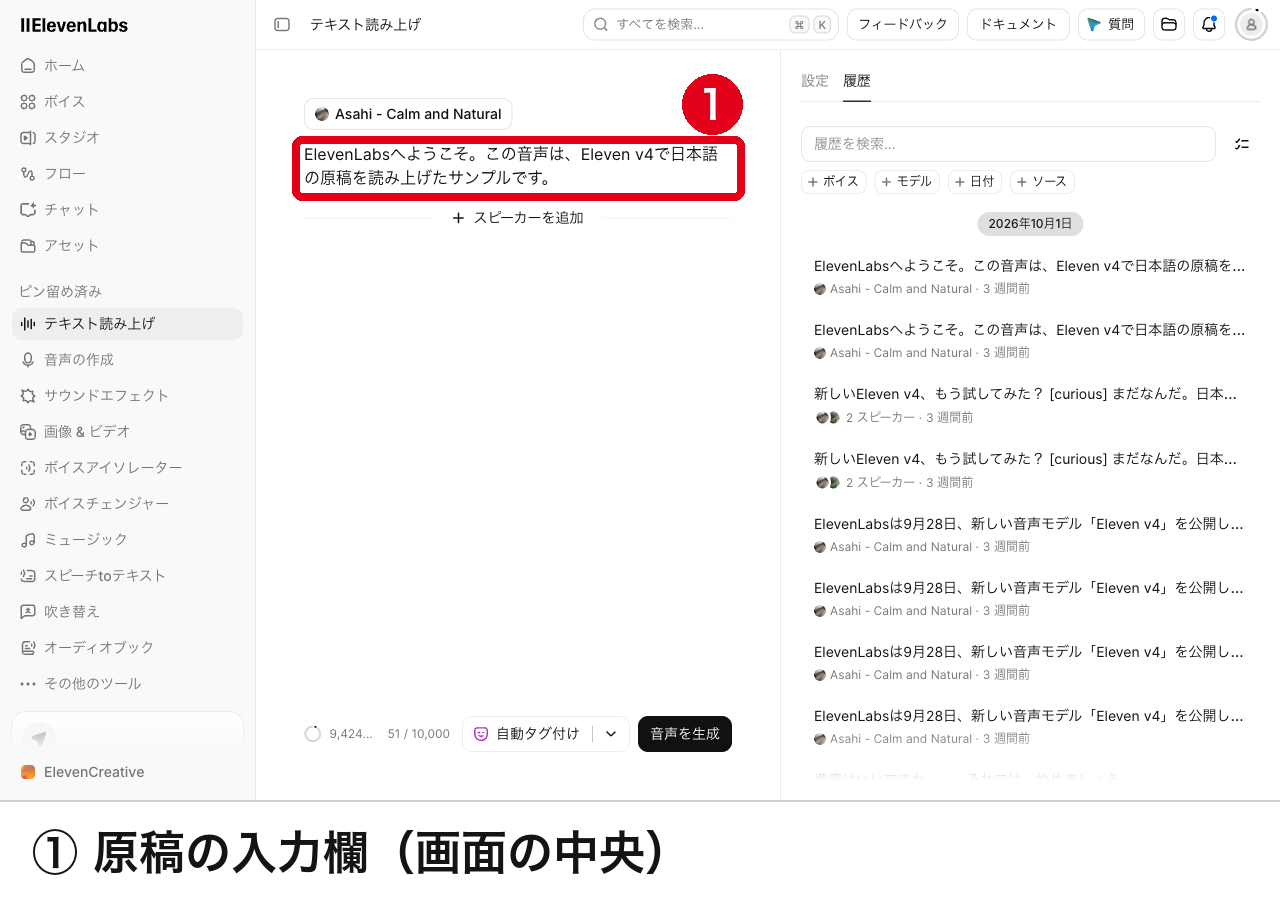Open スピーチtoテキスト tool
This screenshot has width=1280, height=904.
[127, 575]
